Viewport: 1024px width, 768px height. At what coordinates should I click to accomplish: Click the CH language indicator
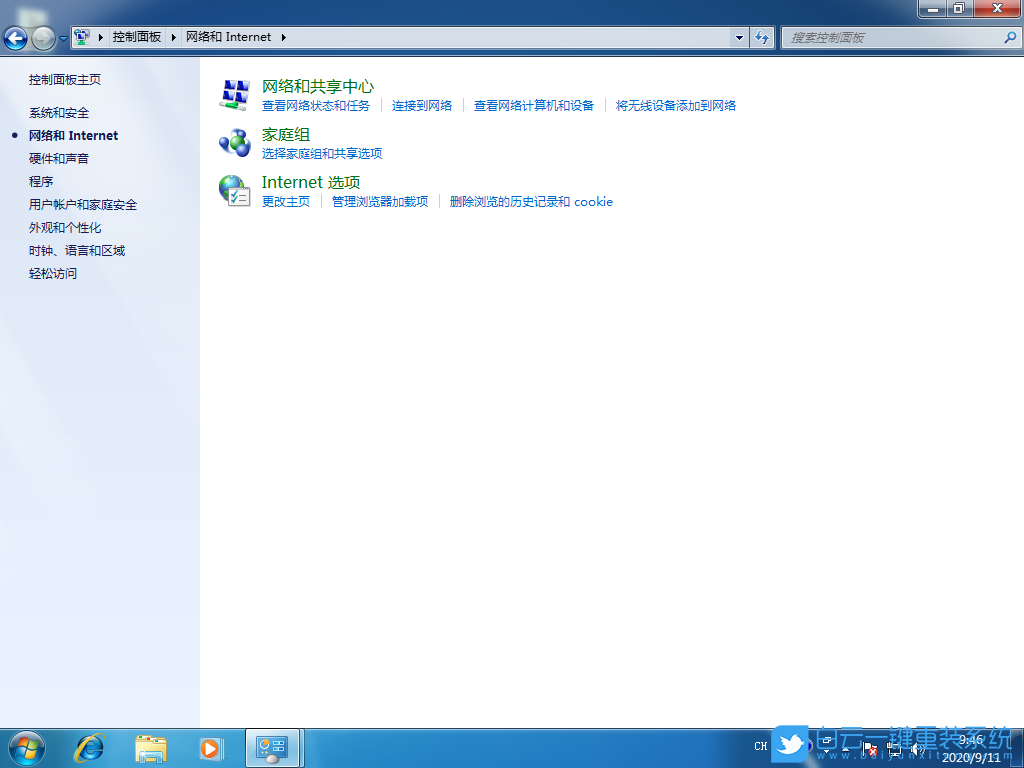(x=761, y=746)
